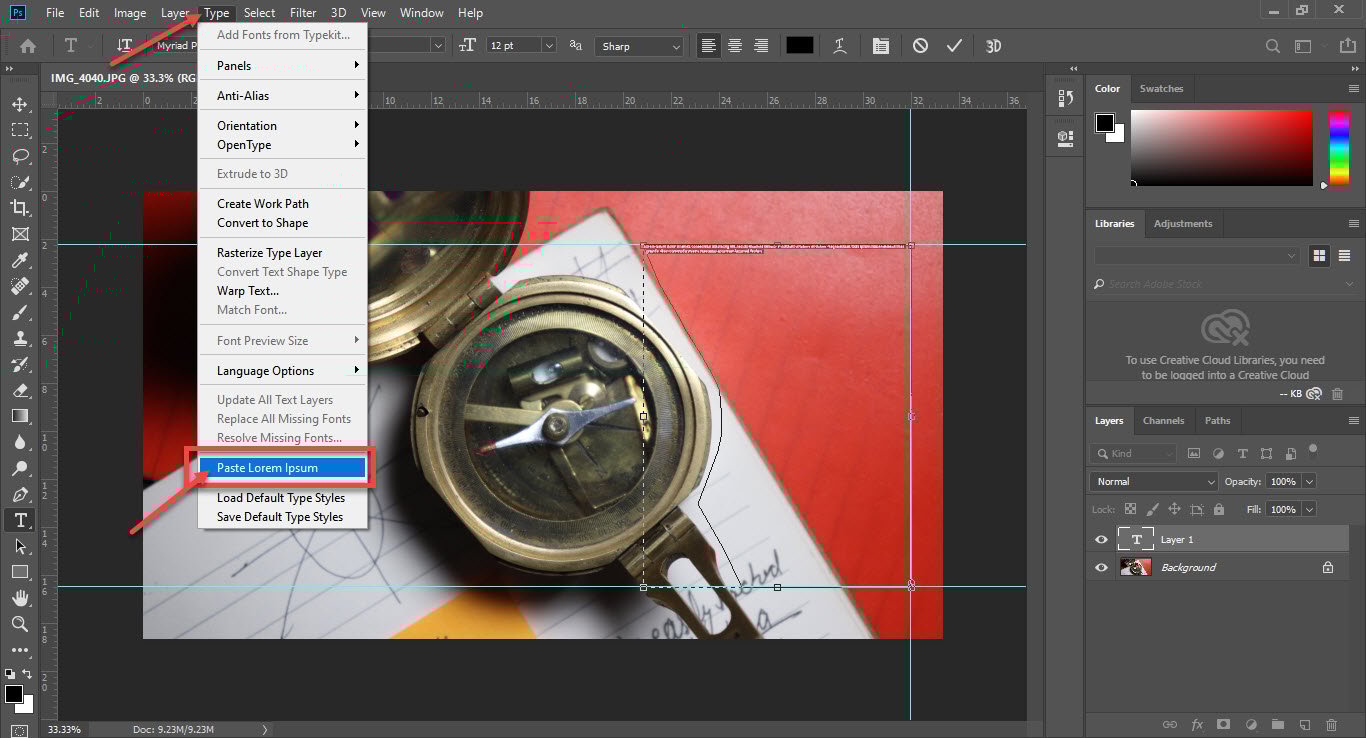Select the Zoom tool in toolbar
Screen dimensions: 1366x738
click(x=20, y=624)
